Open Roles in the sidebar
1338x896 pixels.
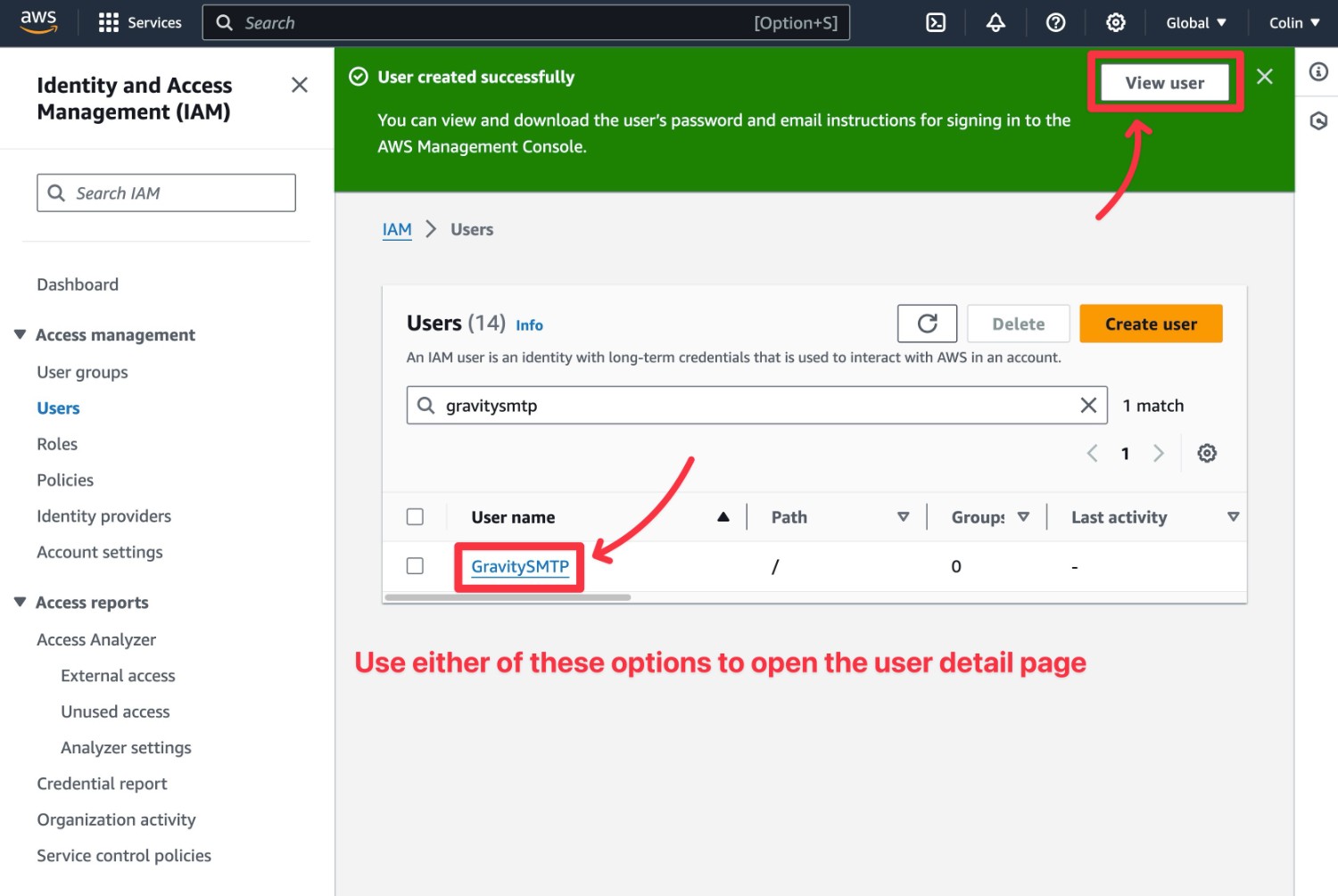(57, 444)
